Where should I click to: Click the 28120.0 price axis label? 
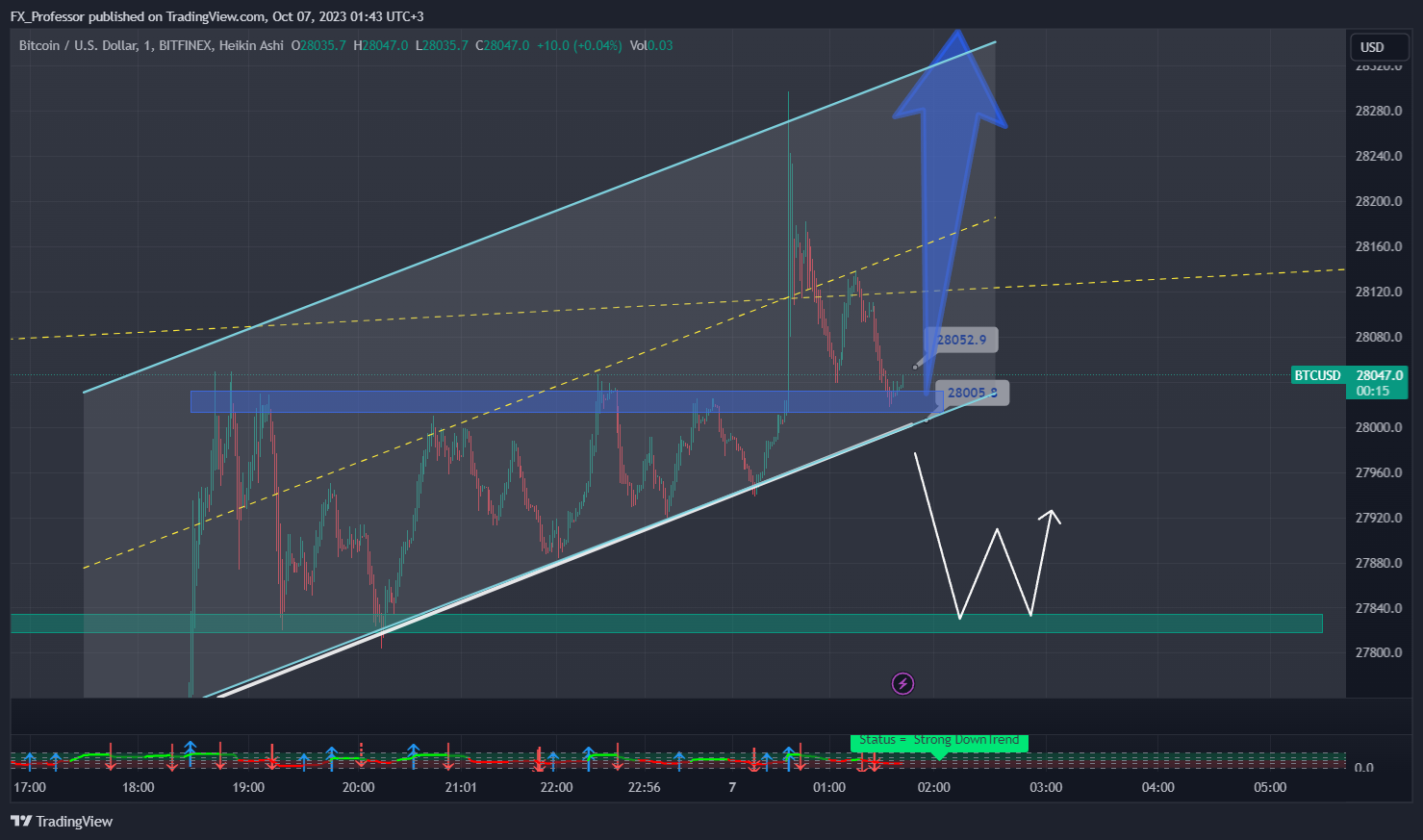1379,292
